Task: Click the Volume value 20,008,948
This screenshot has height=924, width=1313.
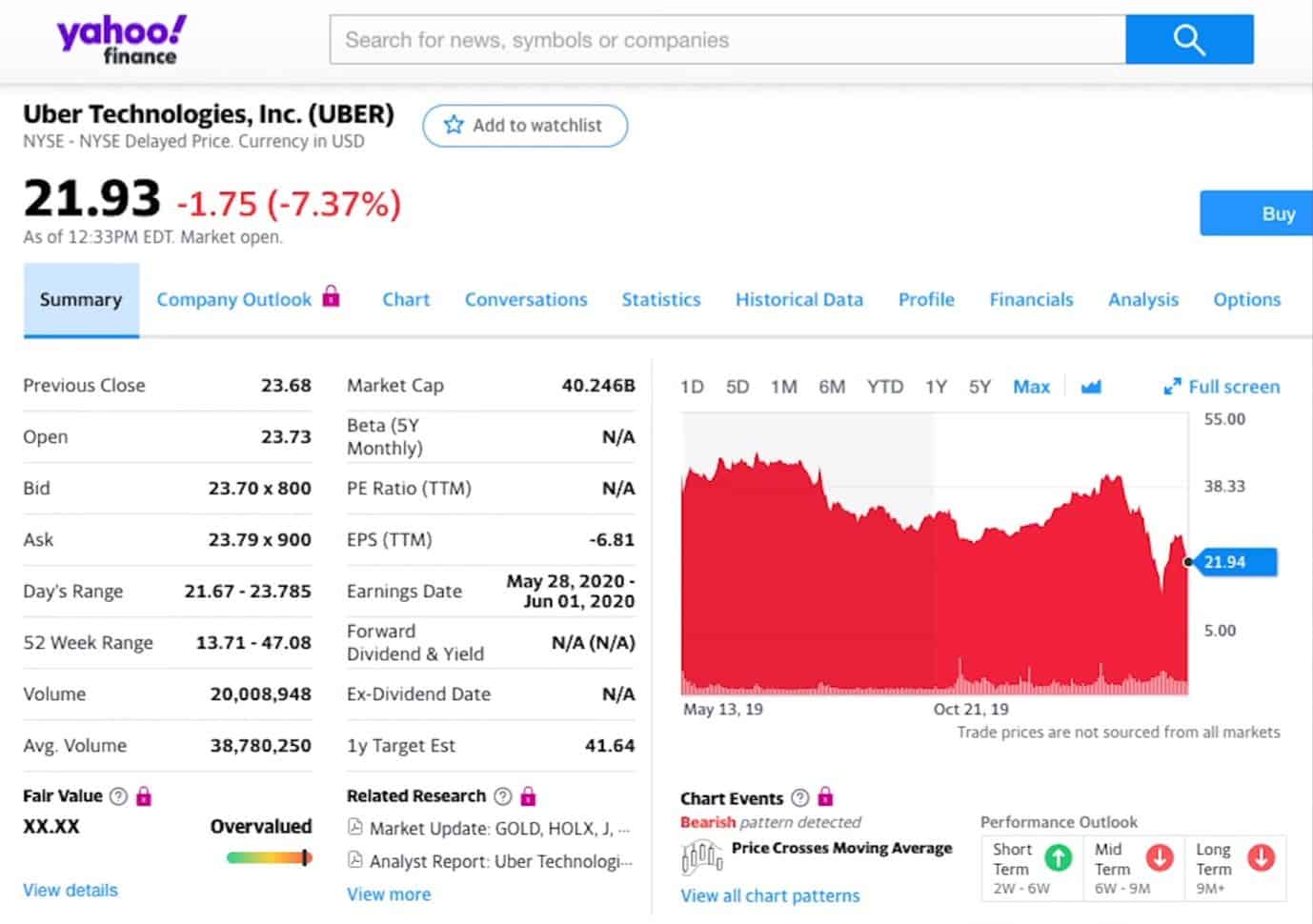Action: 260,693
